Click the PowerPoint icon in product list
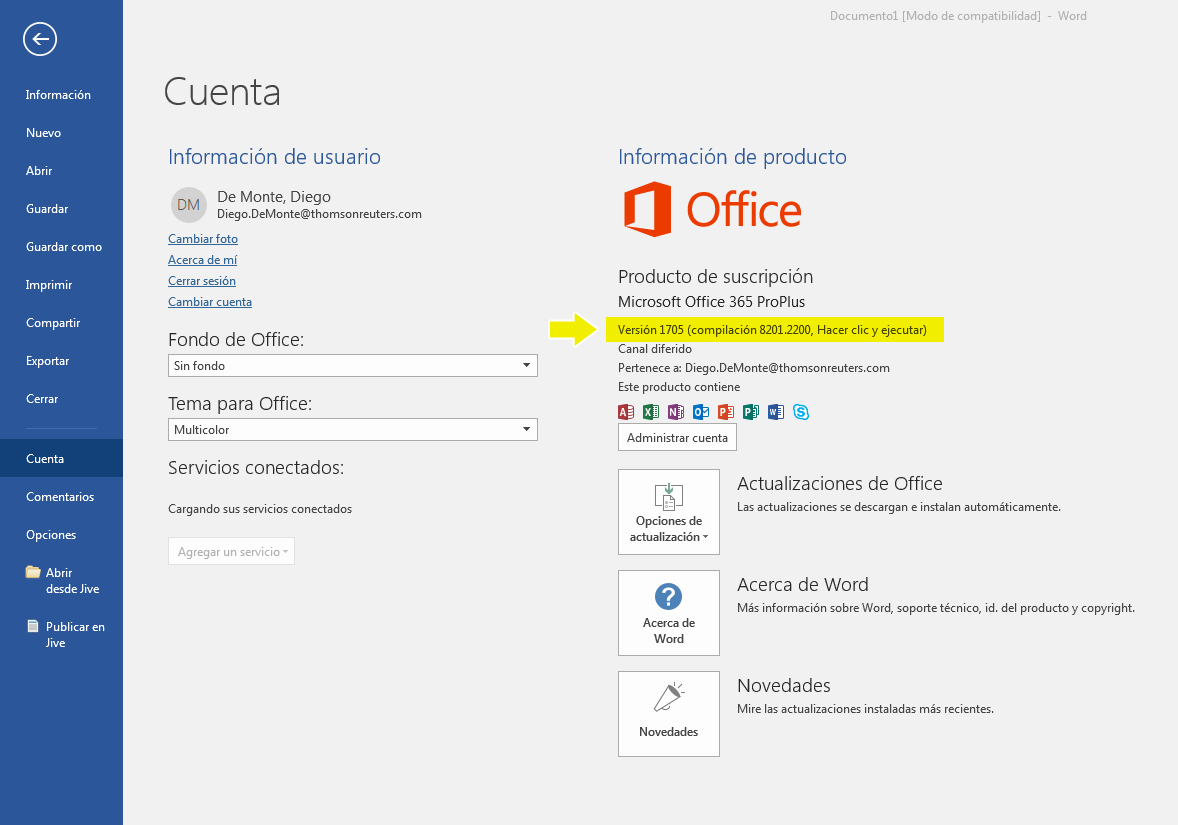The height and width of the screenshot is (825, 1178). 726,411
